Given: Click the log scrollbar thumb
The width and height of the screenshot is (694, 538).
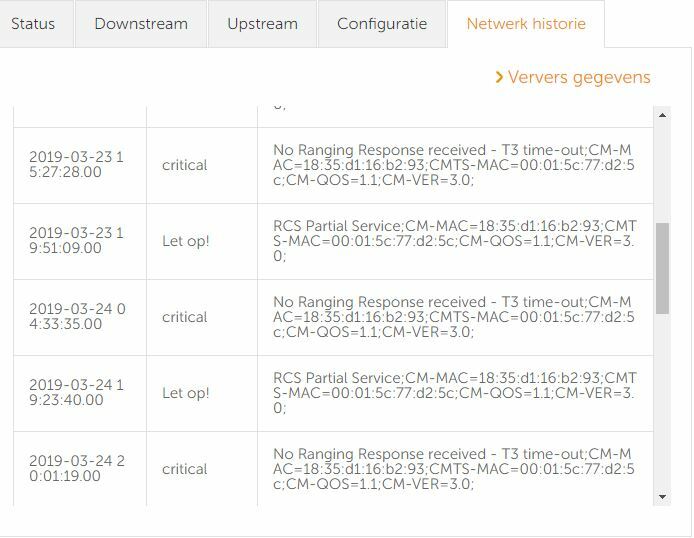Looking at the screenshot, I should tap(663, 268).
